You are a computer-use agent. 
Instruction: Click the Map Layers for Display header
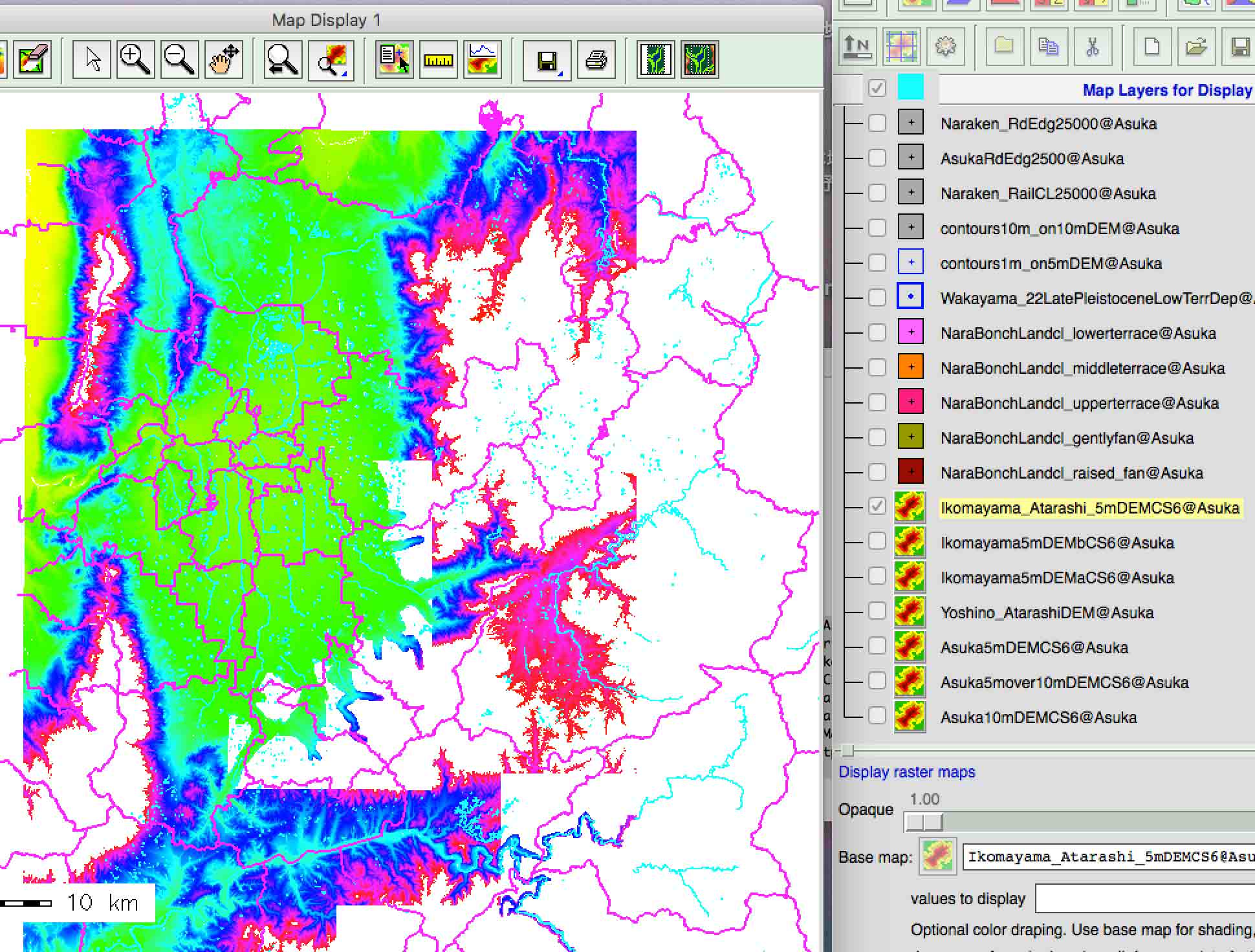[x=1167, y=90]
